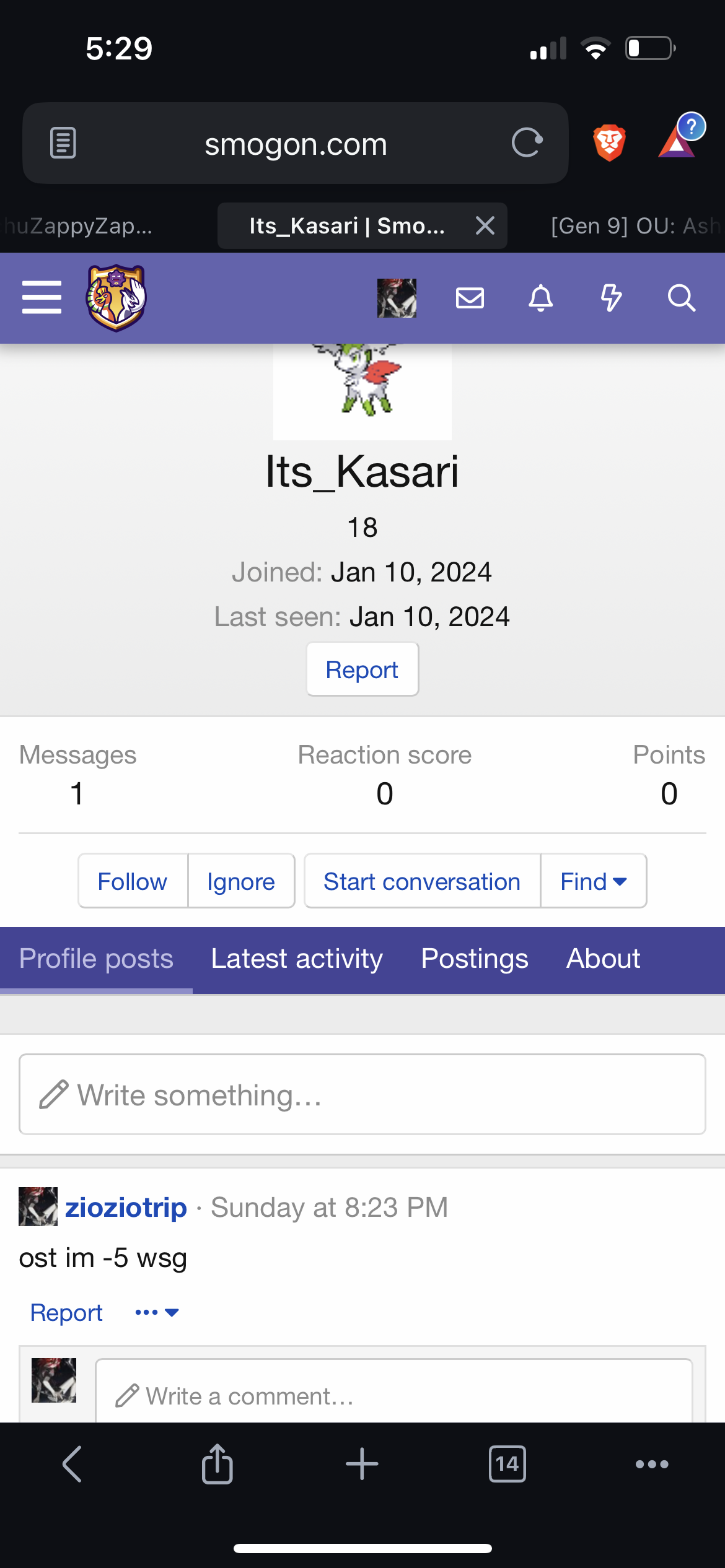The width and height of the screenshot is (725, 1568).
Task: Expand the three-dot menu under ziozio­trip's post
Action: tap(157, 1312)
